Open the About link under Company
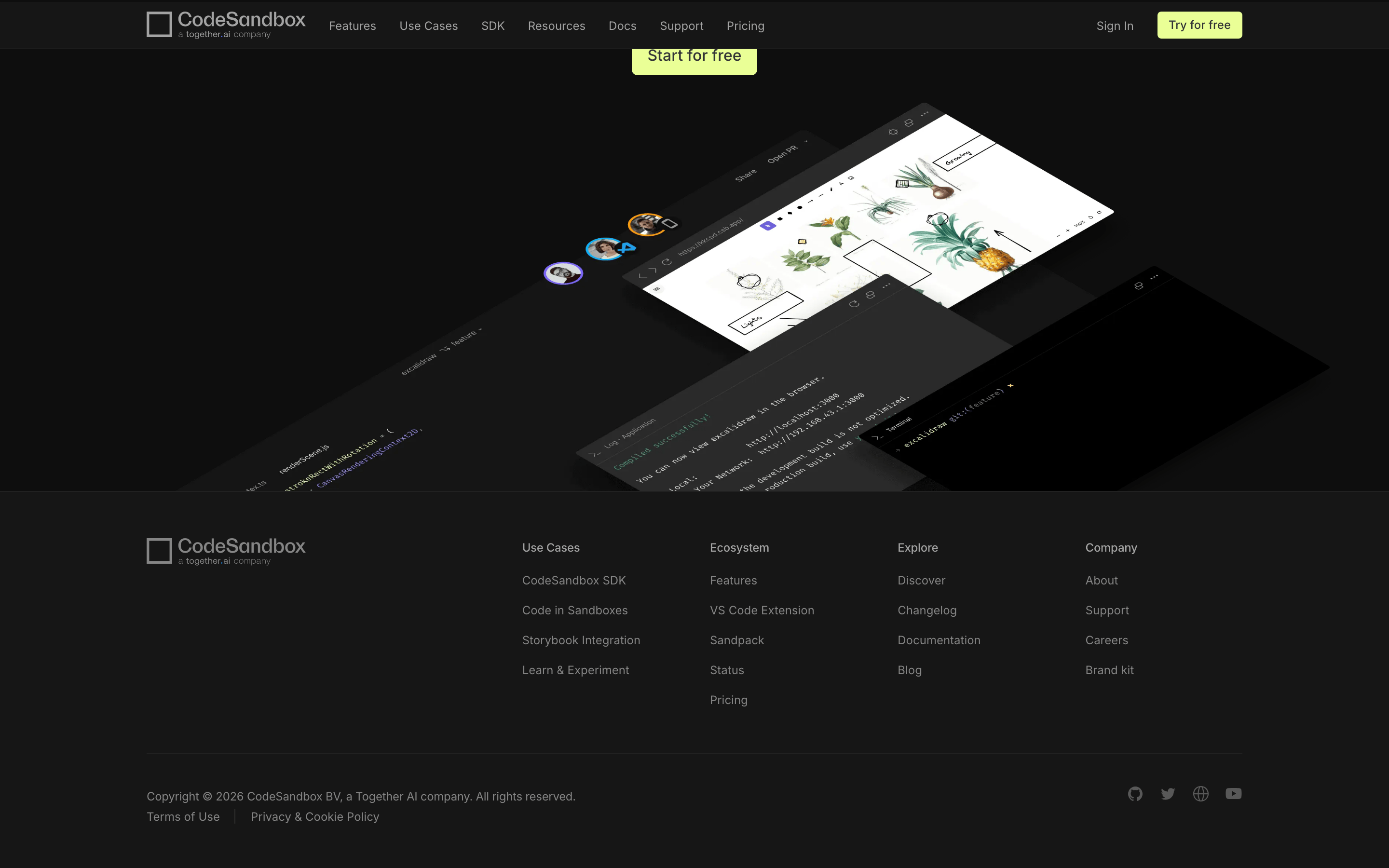Viewport: 1389px width, 868px height. point(1101,581)
